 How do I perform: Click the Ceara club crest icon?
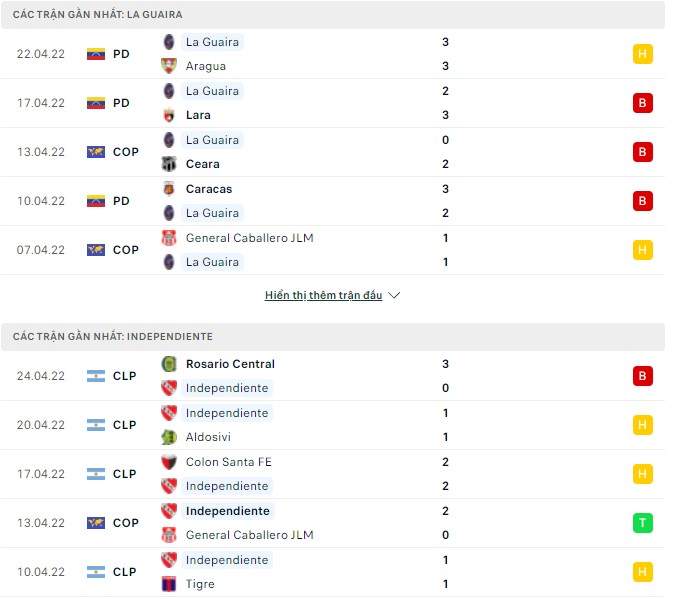(168, 164)
